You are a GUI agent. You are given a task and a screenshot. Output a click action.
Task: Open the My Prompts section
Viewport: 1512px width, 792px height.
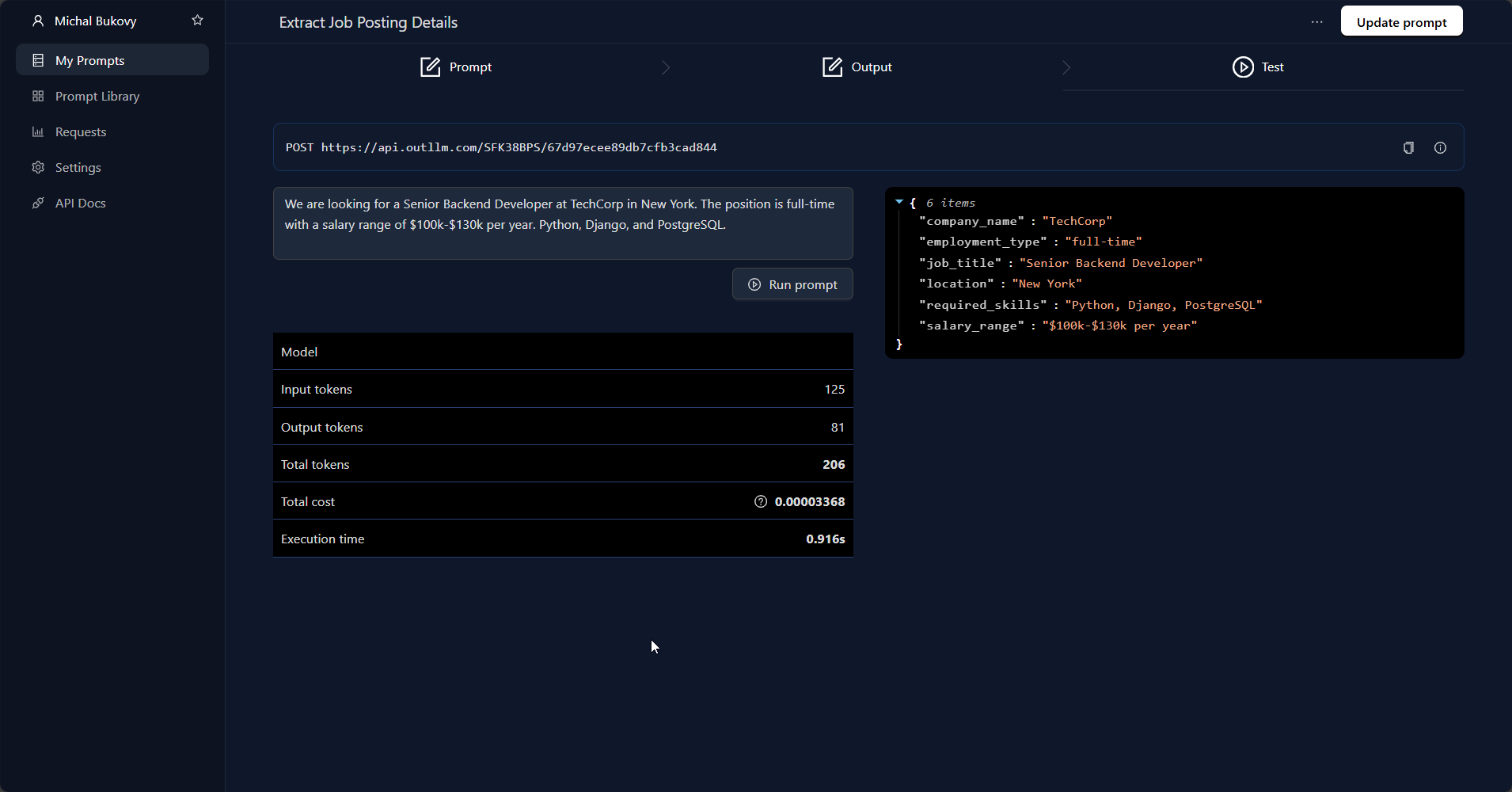[x=112, y=60]
